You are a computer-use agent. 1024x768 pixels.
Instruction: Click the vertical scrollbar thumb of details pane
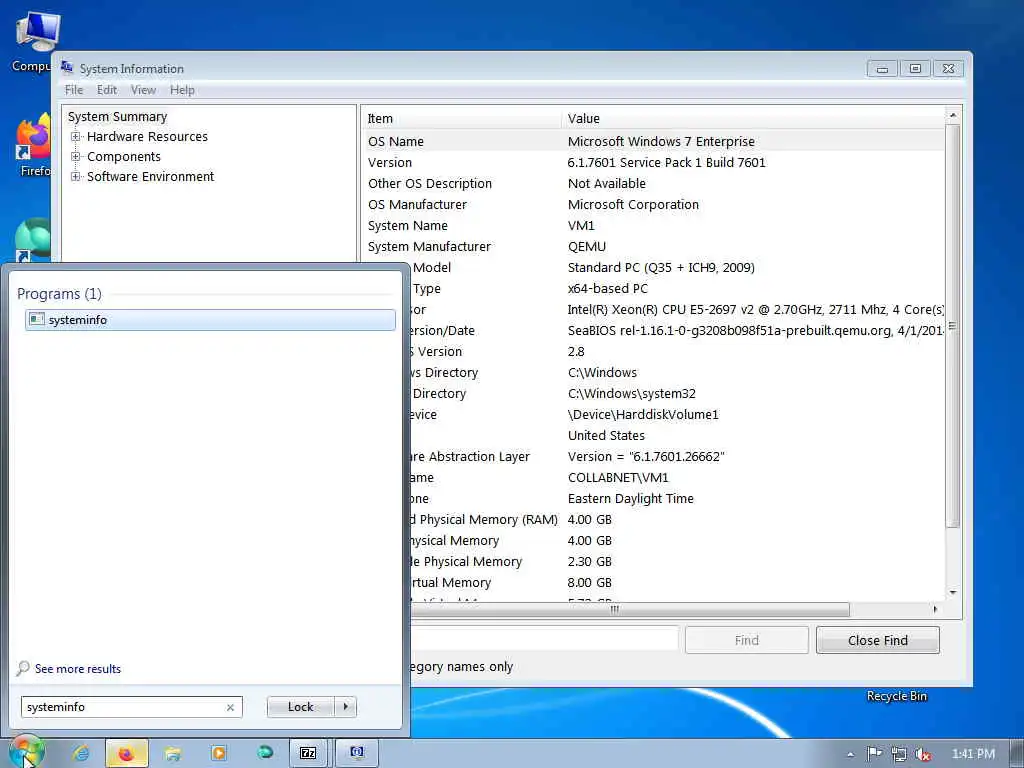(x=953, y=327)
